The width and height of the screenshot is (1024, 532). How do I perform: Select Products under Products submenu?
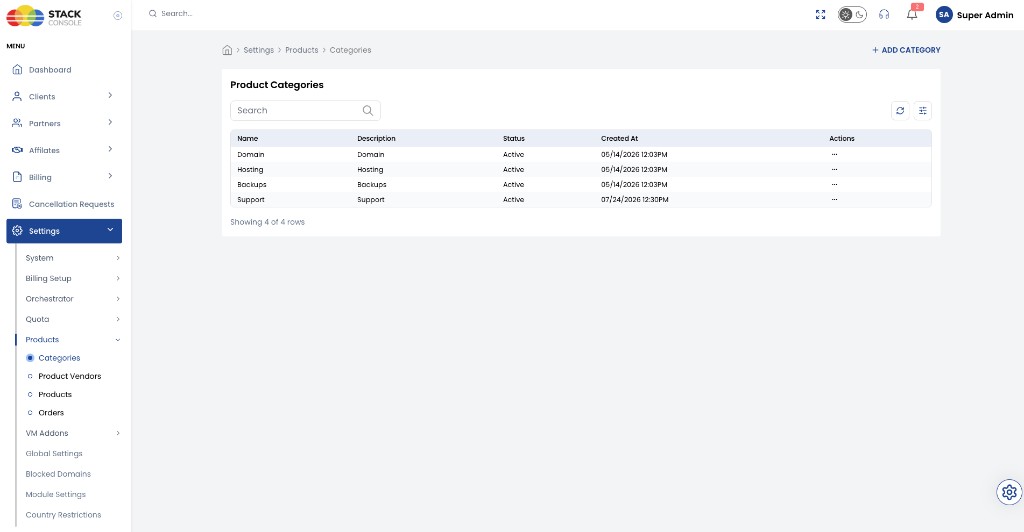[55, 395]
